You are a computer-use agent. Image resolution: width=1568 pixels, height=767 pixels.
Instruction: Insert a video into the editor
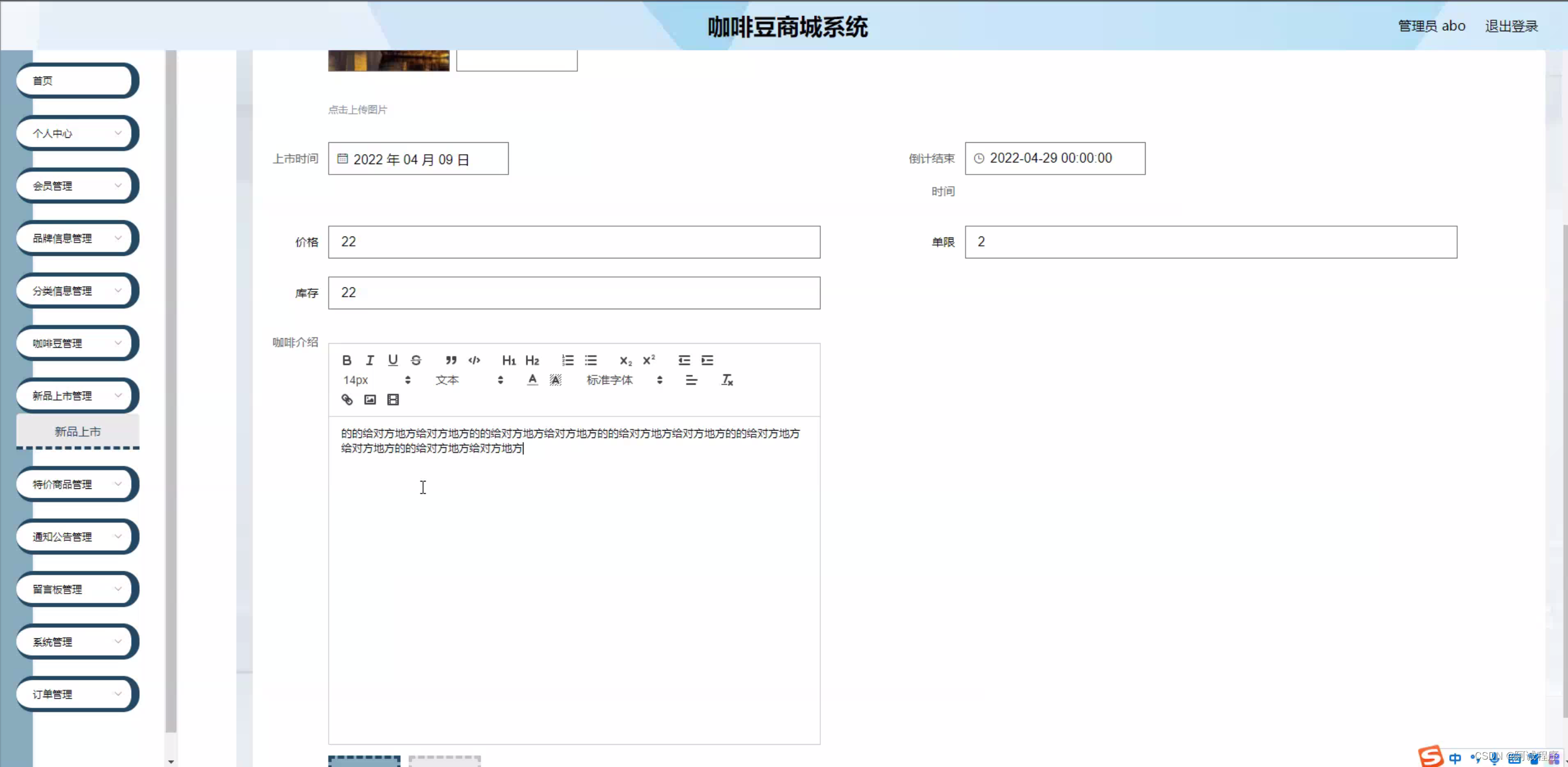click(393, 399)
